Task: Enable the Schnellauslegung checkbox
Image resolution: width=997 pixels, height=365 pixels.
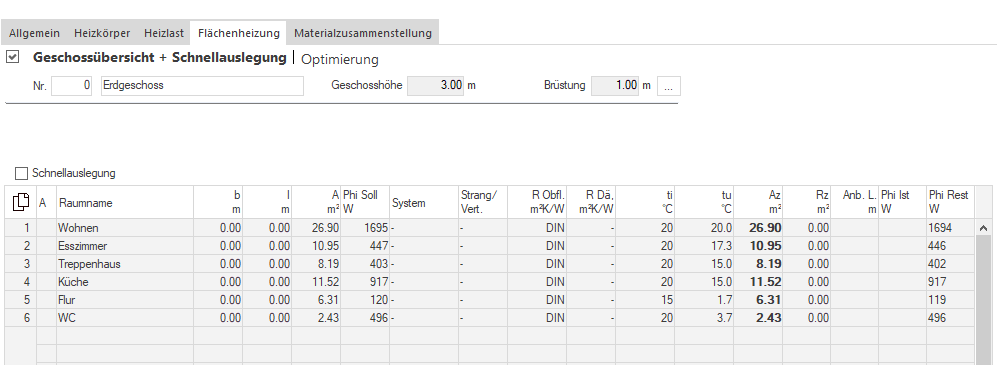Action: point(22,173)
